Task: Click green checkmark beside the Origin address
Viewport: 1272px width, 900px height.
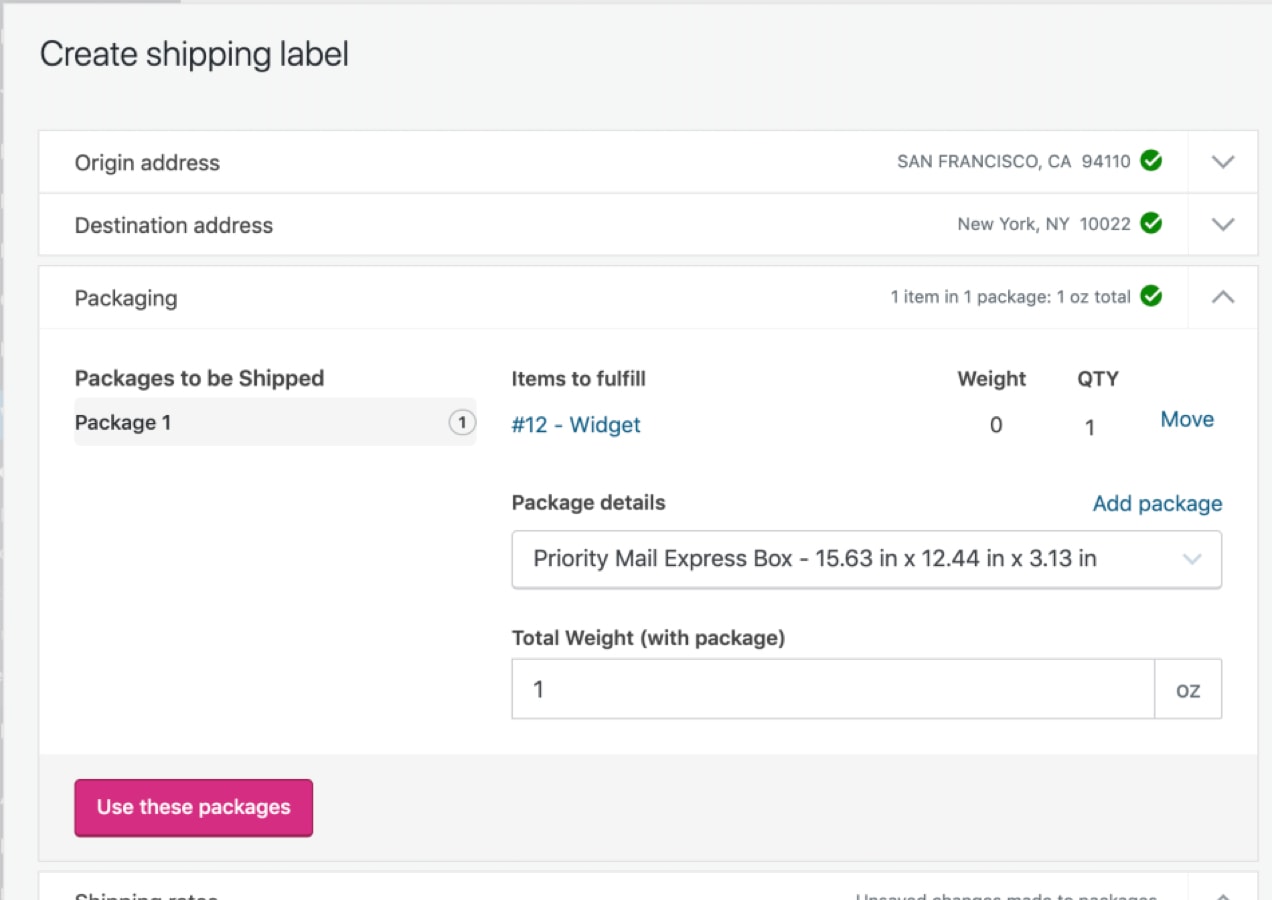Action: pyautogui.click(x=1150, y=161)
